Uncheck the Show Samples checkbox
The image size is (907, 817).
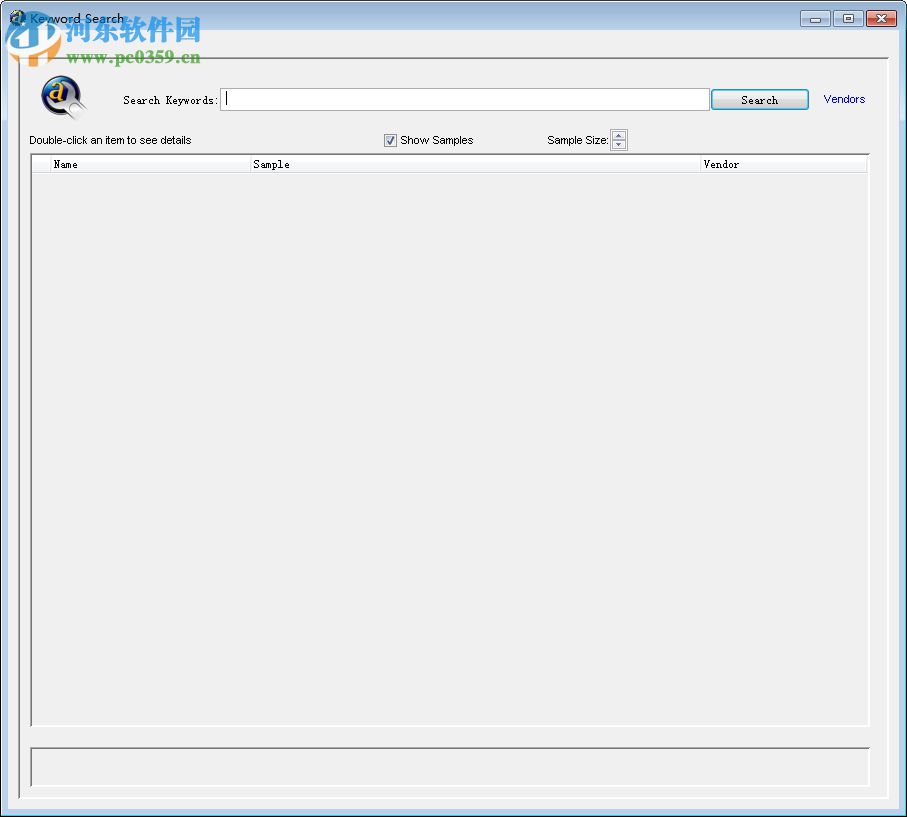(390, 140)
